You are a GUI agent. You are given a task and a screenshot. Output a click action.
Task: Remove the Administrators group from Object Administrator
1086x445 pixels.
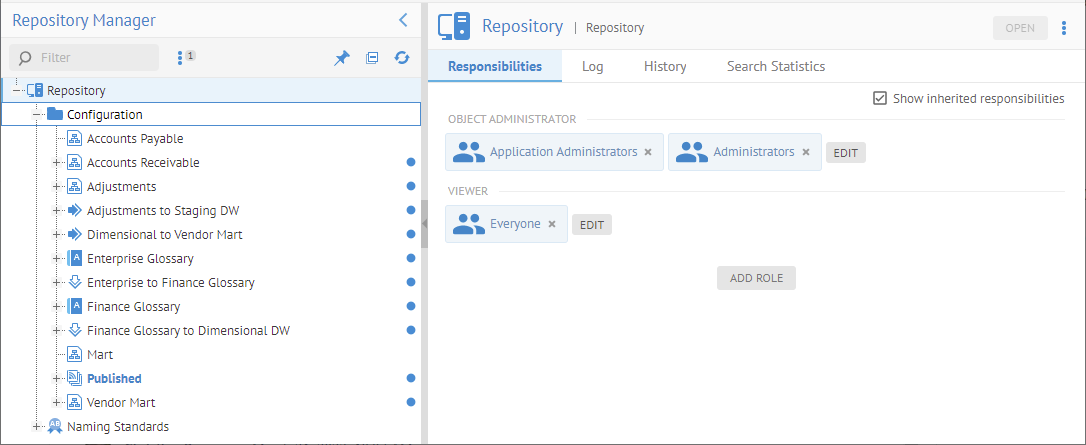(x=806, y=152)
